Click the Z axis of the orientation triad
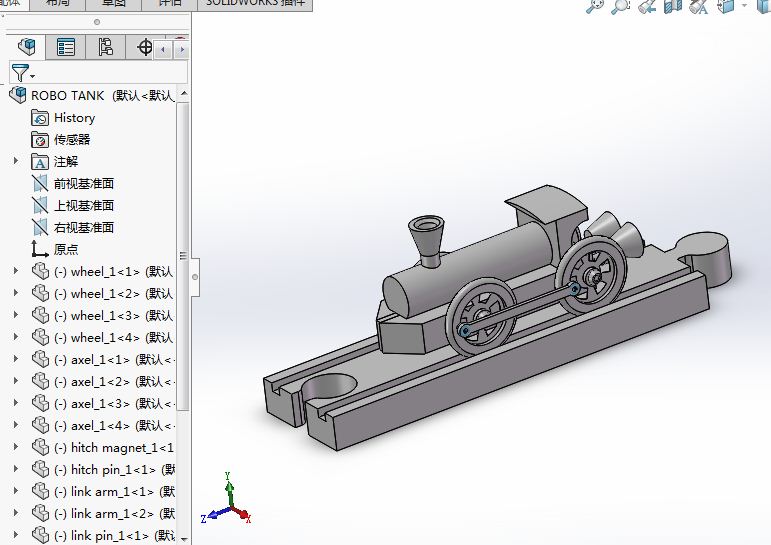771x545 pixels. click(x=214, y=515)
